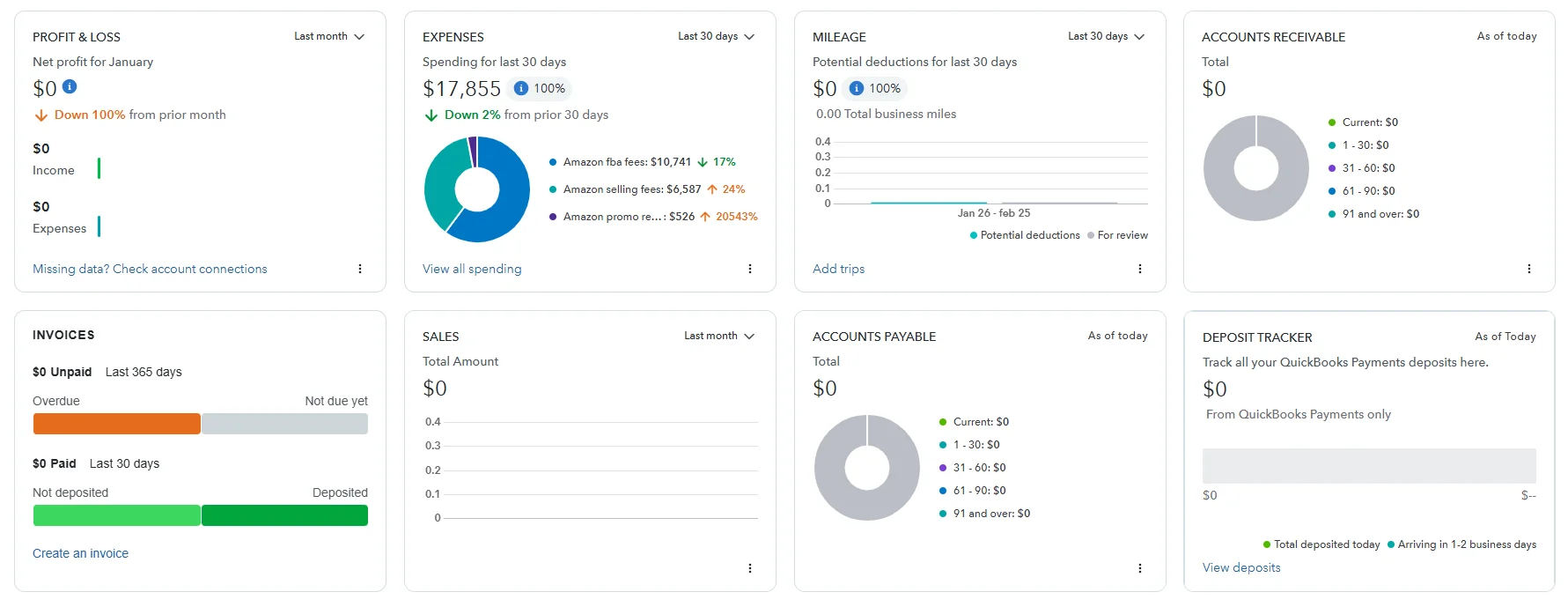Open the Mileage card's more options menu
Screen dimensions: 1568x607
click(x=1140, y=269)
